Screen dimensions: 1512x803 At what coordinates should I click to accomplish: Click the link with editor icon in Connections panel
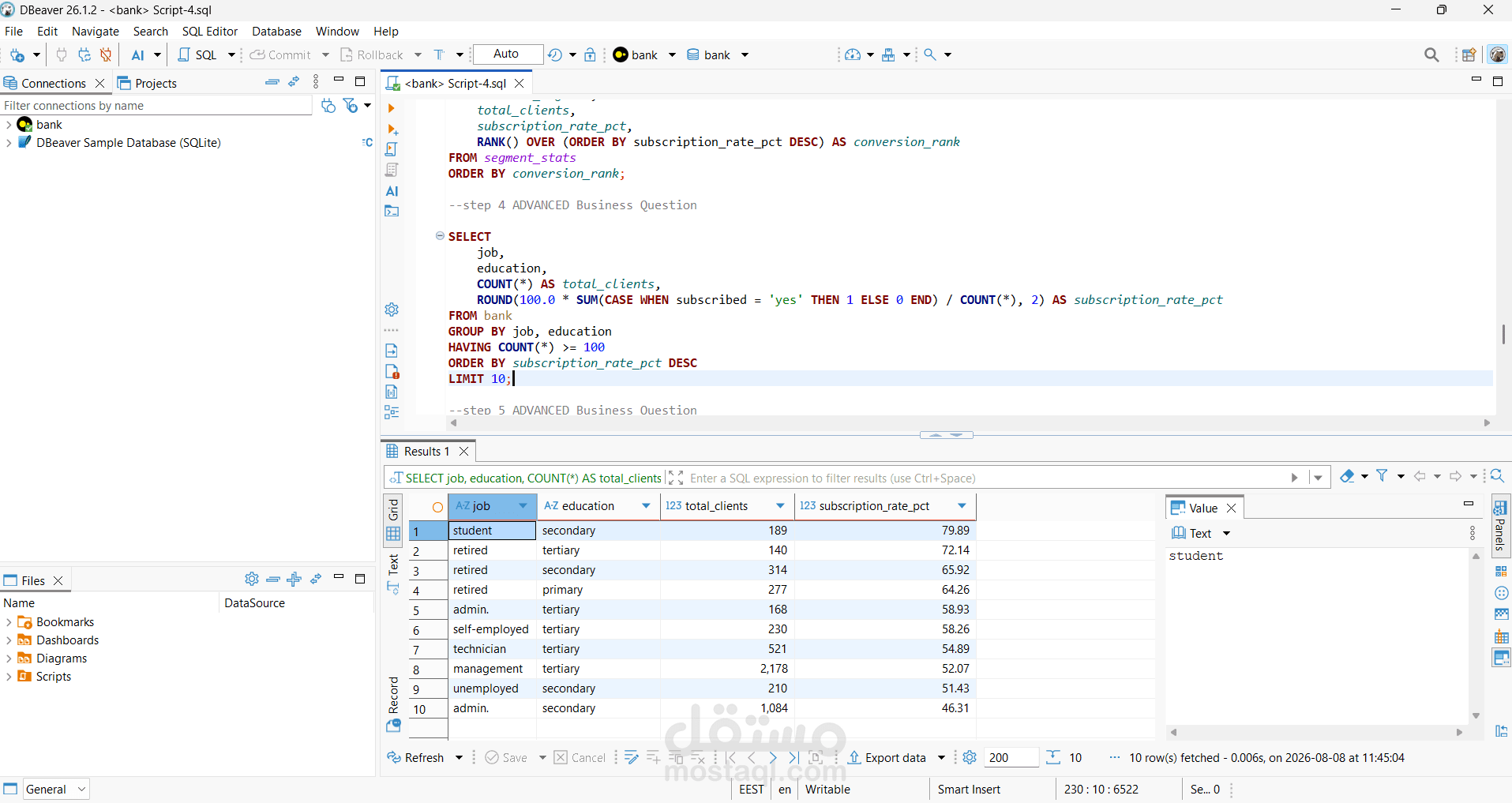pyautogui.click(x=294, y=81)
